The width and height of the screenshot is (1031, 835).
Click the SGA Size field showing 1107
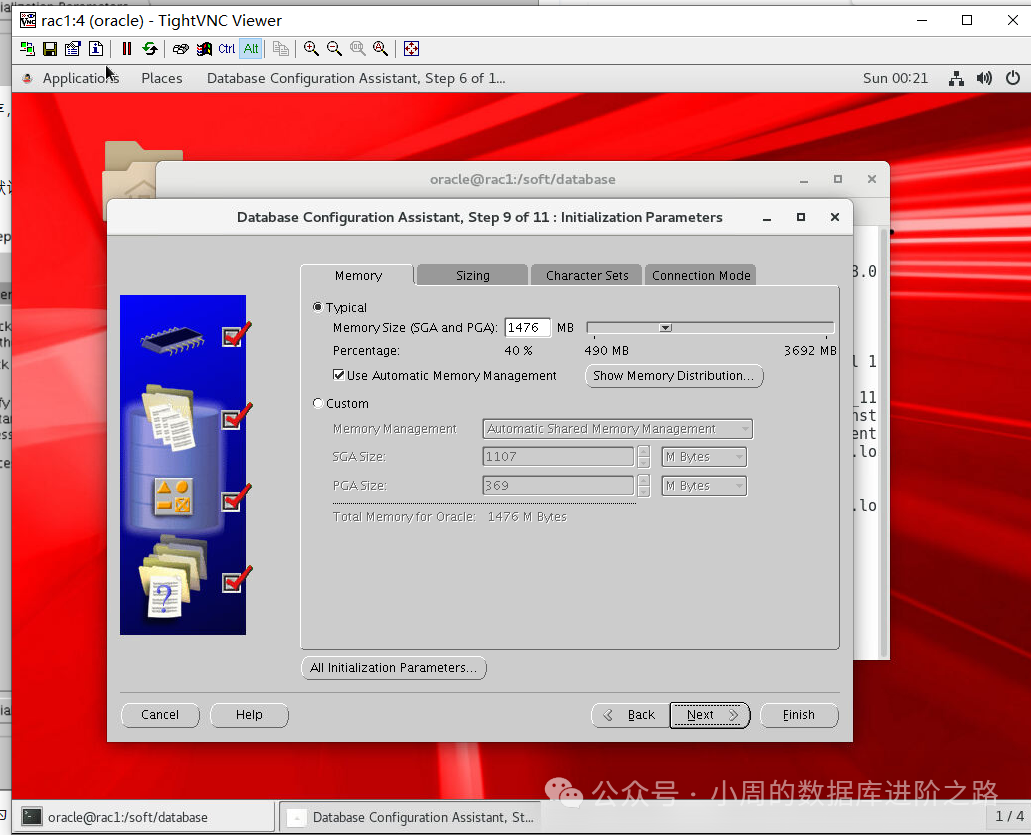click(x=558, y=456)
